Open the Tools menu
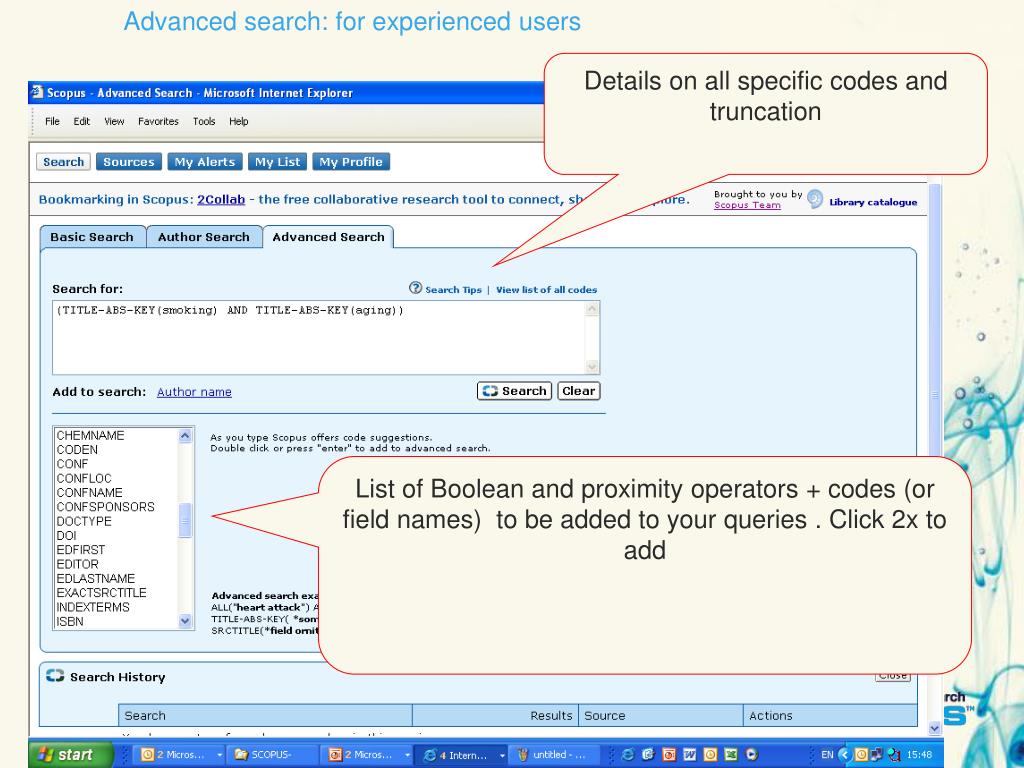 pyautogui.click(x=204, y=121)
